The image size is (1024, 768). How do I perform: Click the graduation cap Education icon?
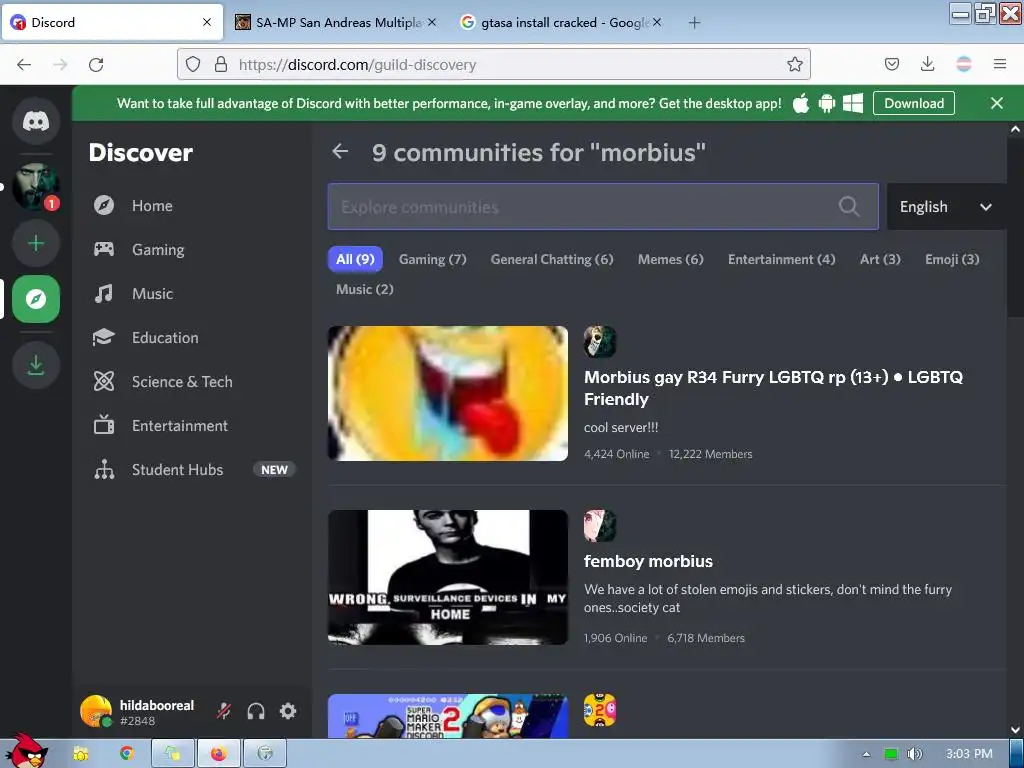click(104, 338)
